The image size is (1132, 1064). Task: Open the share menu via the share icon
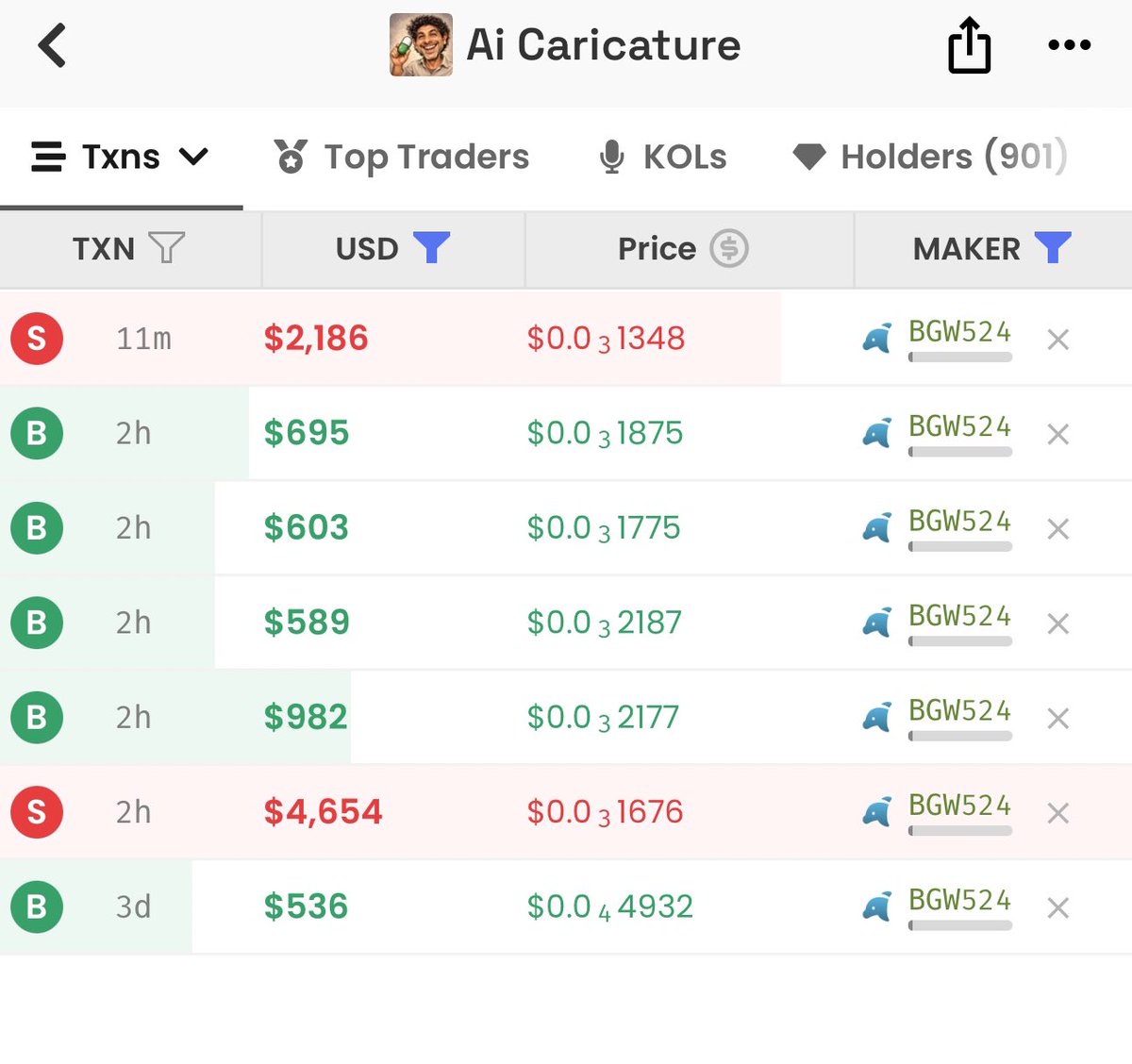click(968, 44)
